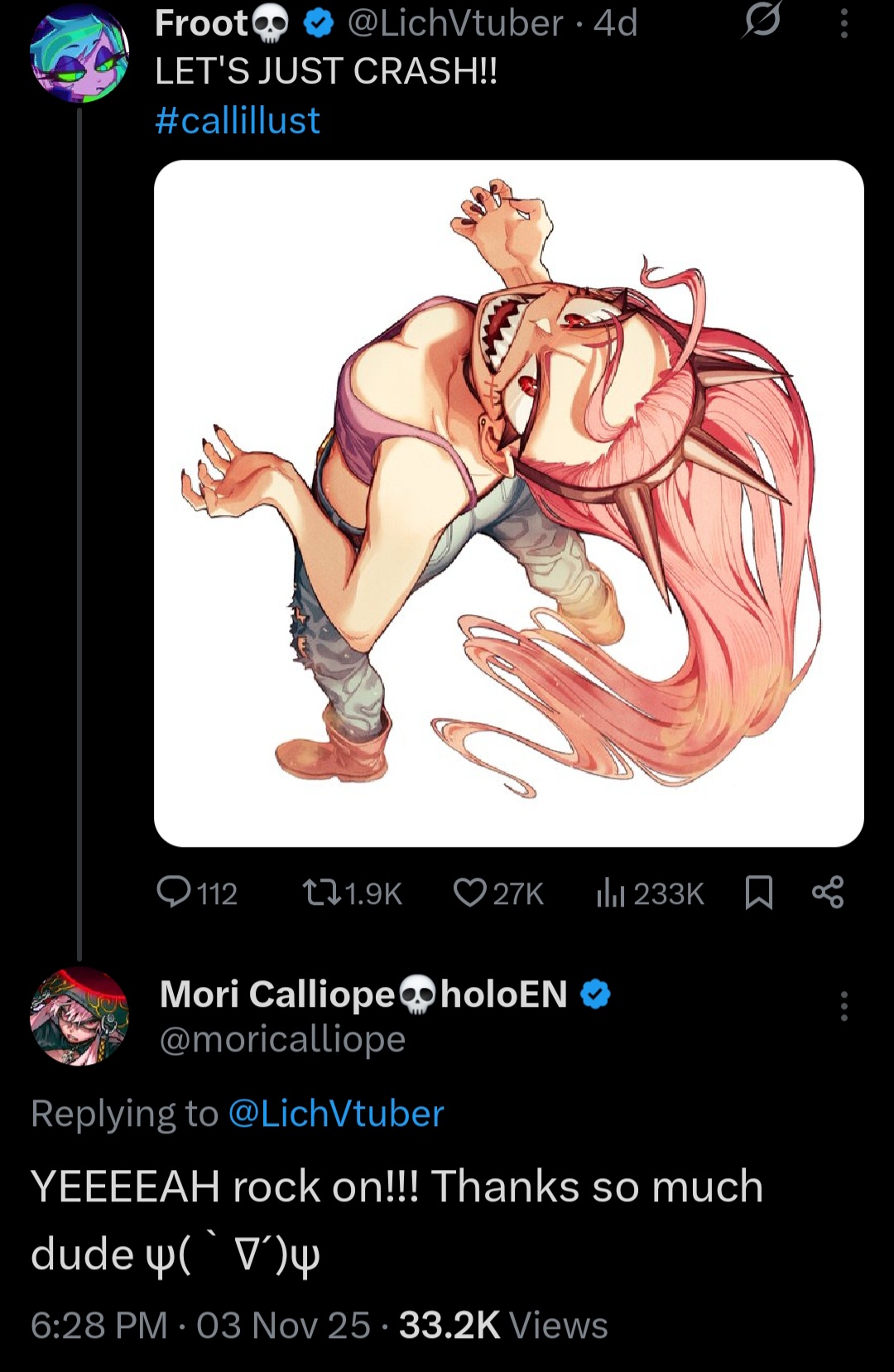Tap Froot's verified badge

point(318,24)
